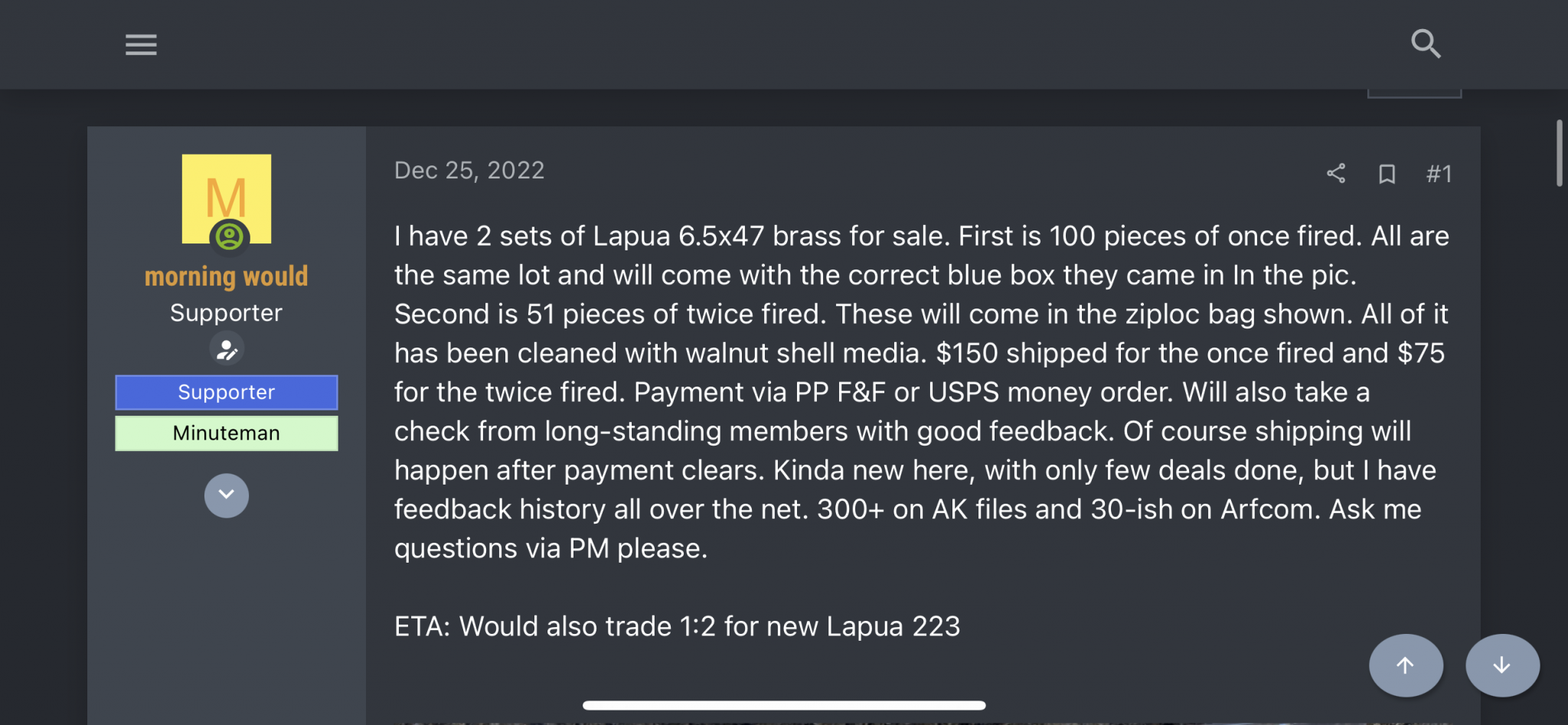Click the blue Supporter banner
Viewport: 1568px width, 725px height.
tap(227, 392)
